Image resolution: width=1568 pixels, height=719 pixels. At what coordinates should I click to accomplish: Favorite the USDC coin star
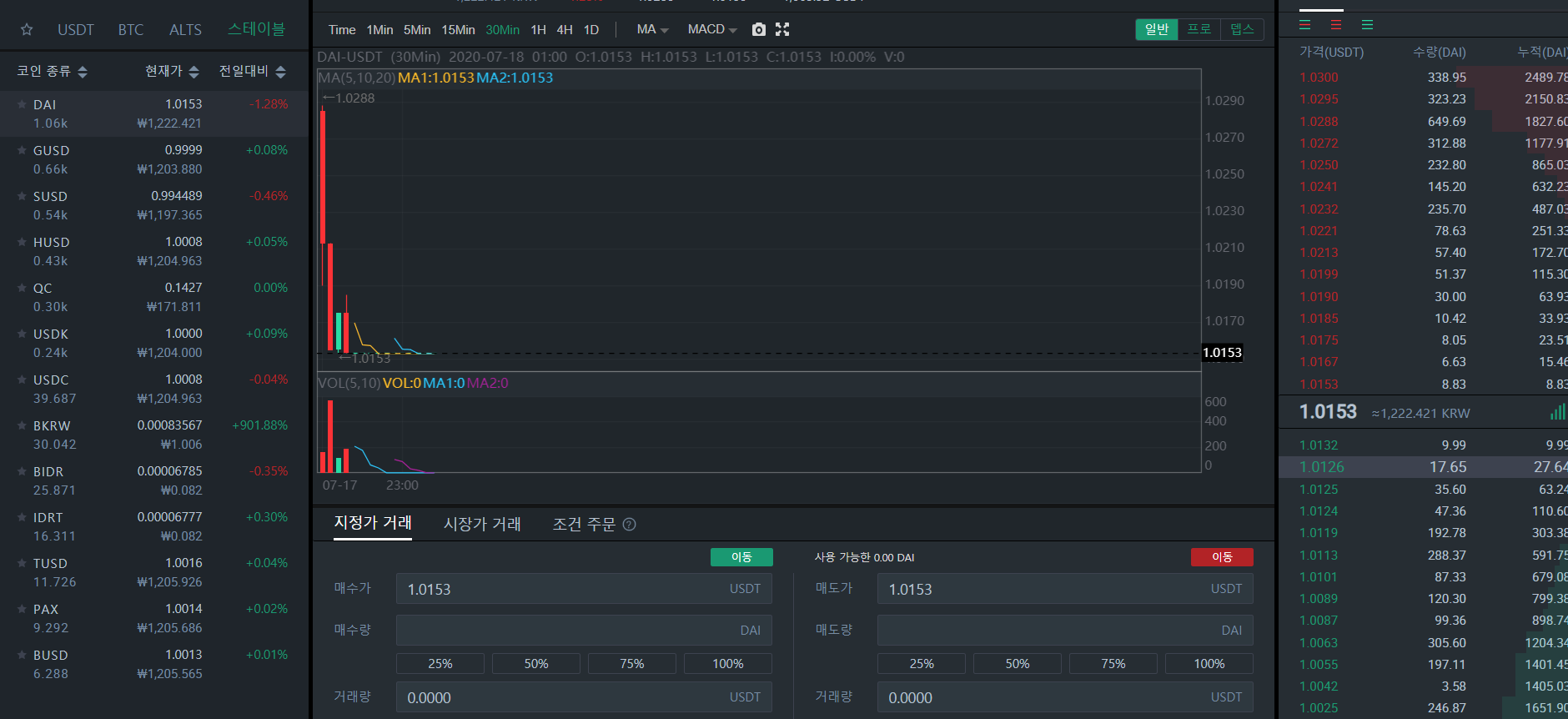[x=22, y=380]
